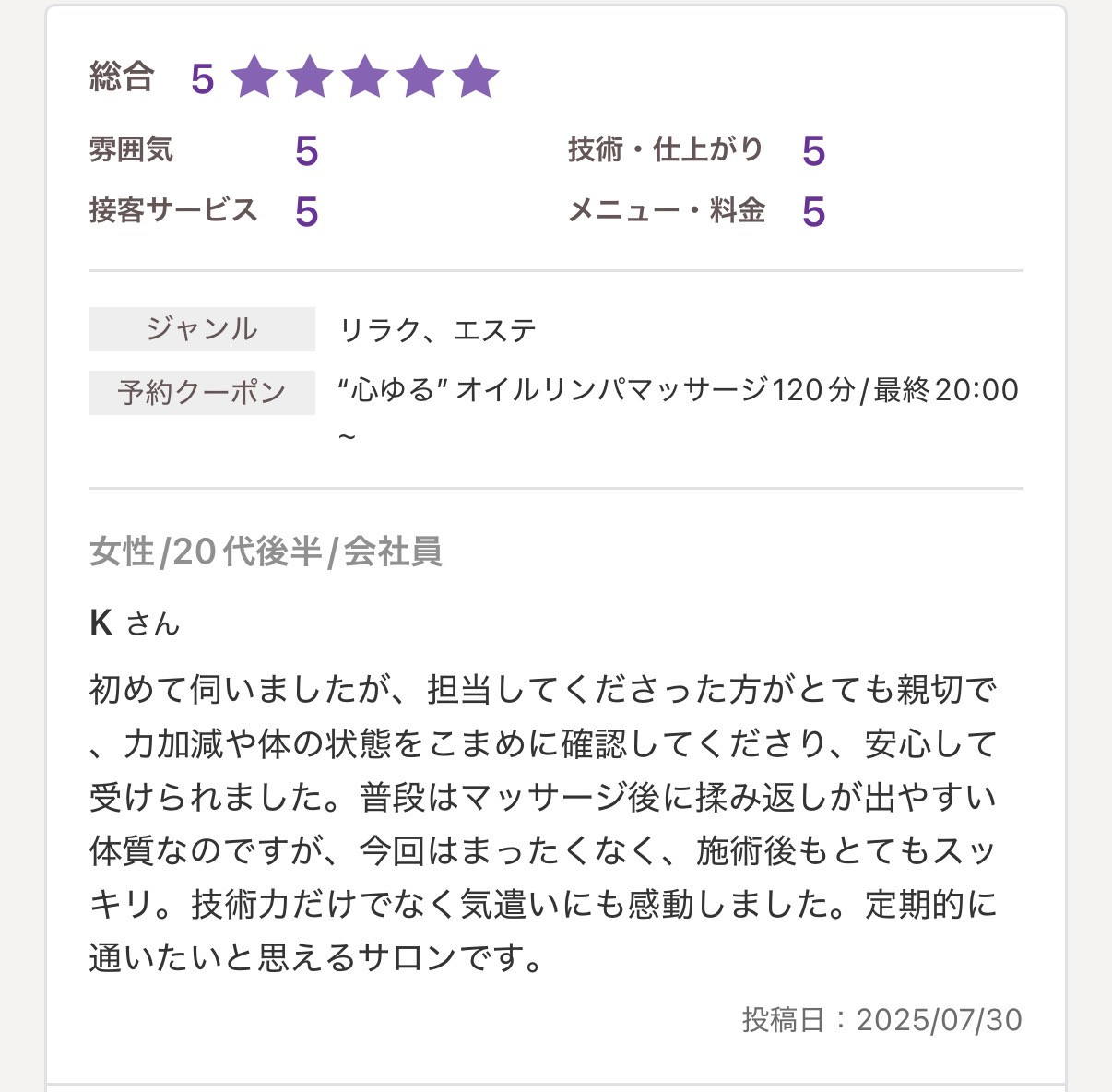Click the ジャンル label tag

pyautogui.click(x=201, y=329)
